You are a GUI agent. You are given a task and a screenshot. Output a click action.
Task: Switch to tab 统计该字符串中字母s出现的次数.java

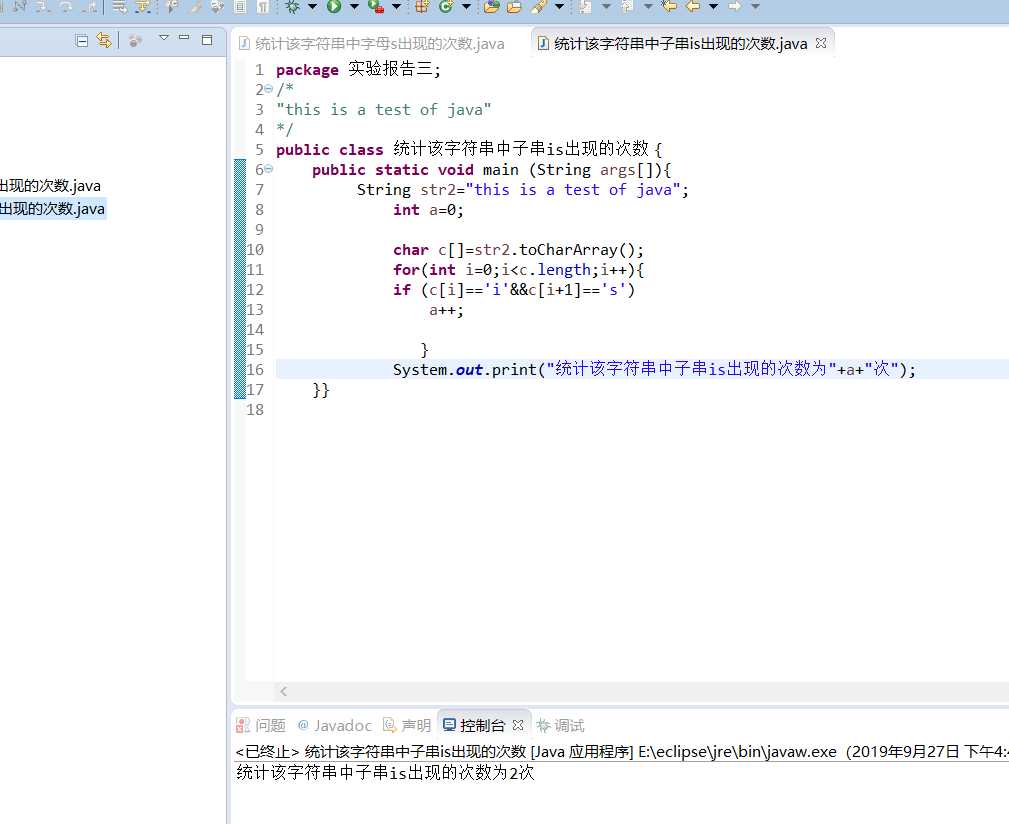(x=371, y=44)
